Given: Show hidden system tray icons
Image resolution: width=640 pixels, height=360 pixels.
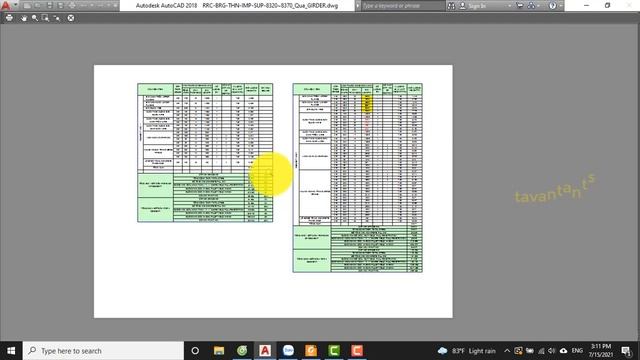Looking at the screenshot, I should point(507,351).
